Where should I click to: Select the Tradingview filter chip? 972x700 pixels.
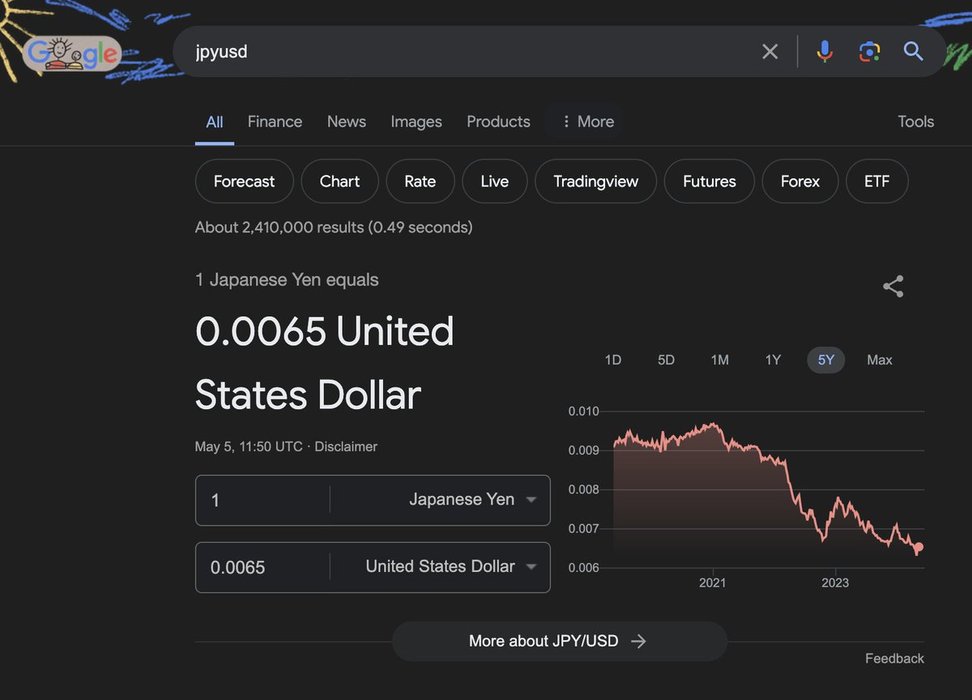click(595, 182)
